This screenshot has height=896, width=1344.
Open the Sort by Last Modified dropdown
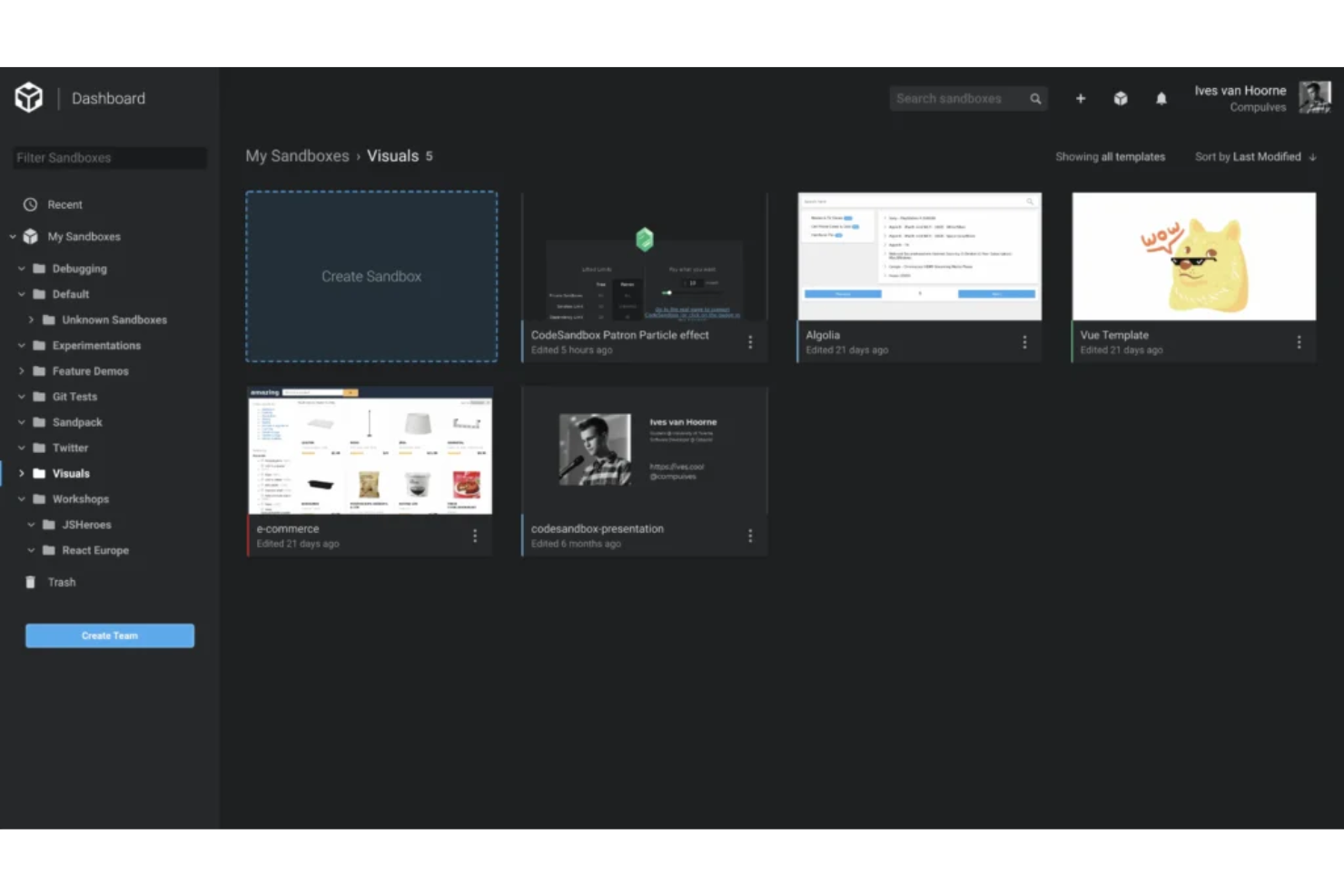tap(1256, 156)
